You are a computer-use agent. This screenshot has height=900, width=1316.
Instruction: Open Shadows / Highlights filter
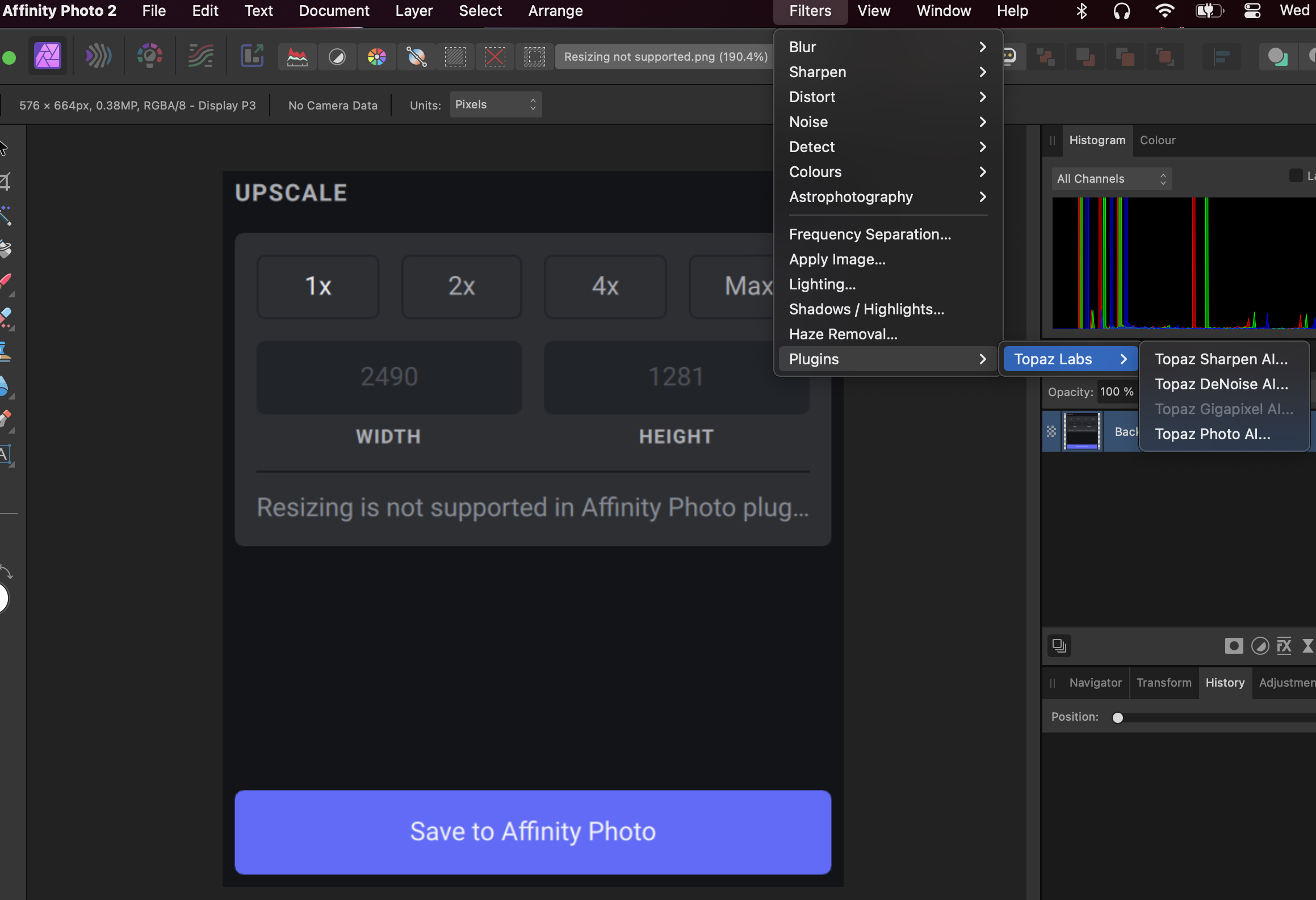click(888, 309)
